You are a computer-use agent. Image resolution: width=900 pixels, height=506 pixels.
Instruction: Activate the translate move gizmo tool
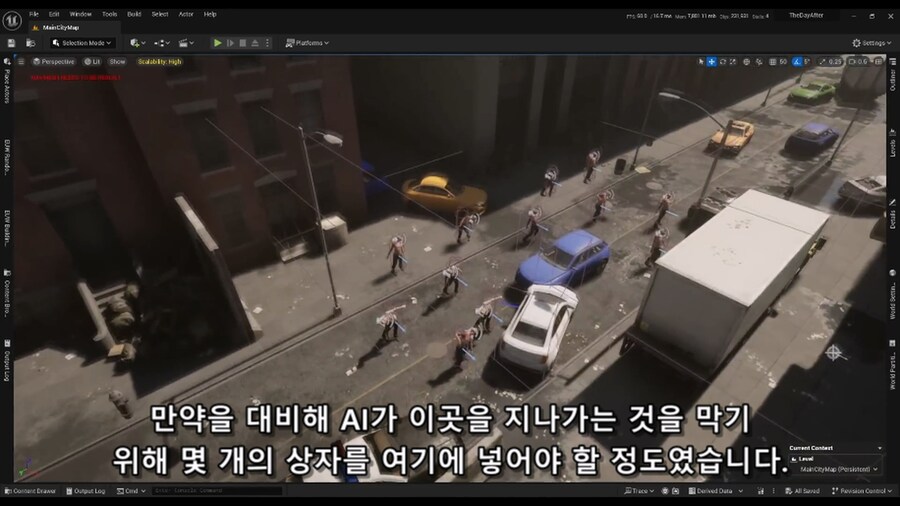pyautogui.click(x=712, y=61)
